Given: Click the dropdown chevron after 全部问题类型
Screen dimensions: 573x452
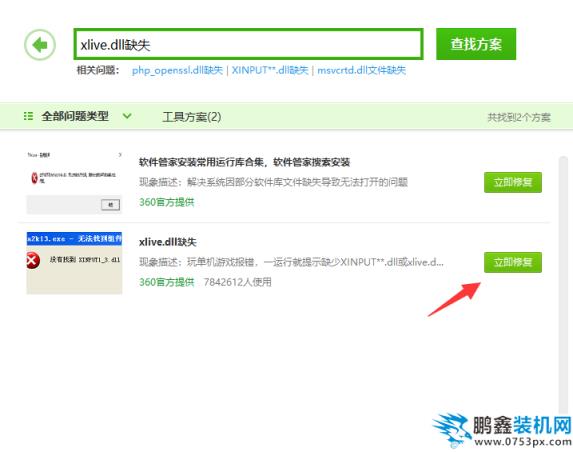Looking at the screenshot, I should [x=127, y=116].
